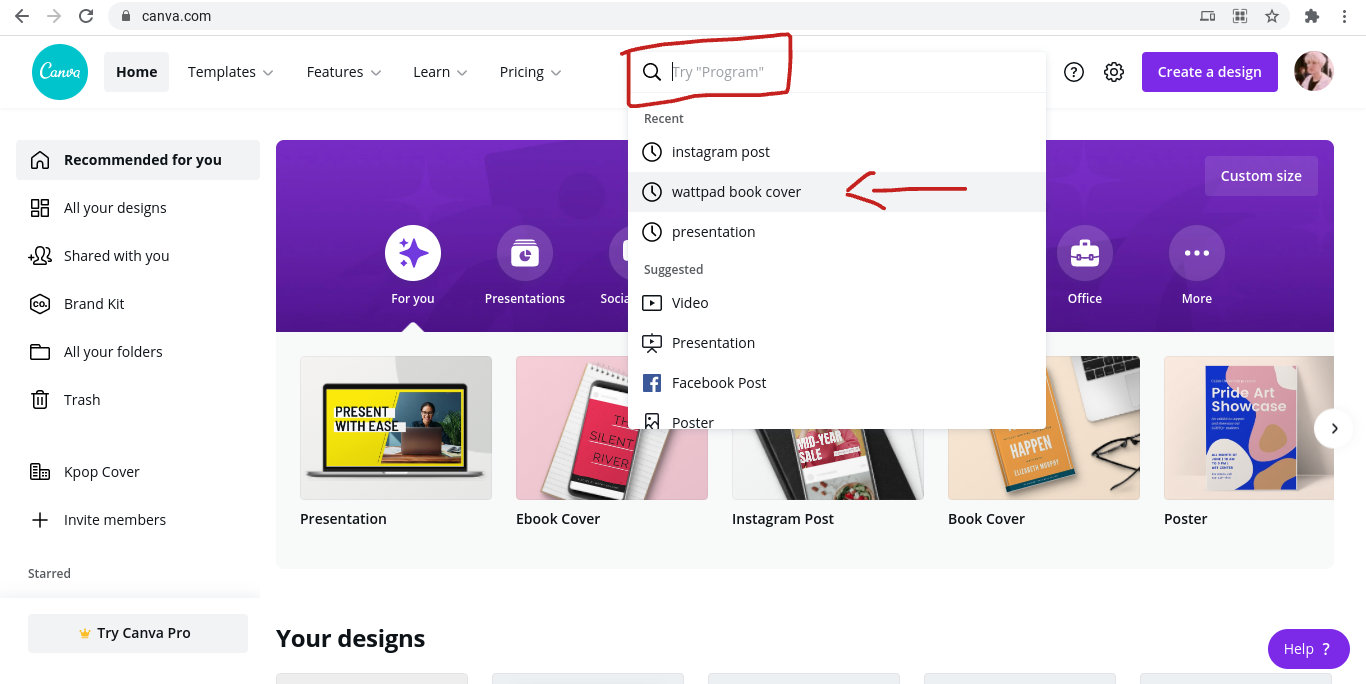
Task: Select recent search instagram post
Action: point(837,152)
